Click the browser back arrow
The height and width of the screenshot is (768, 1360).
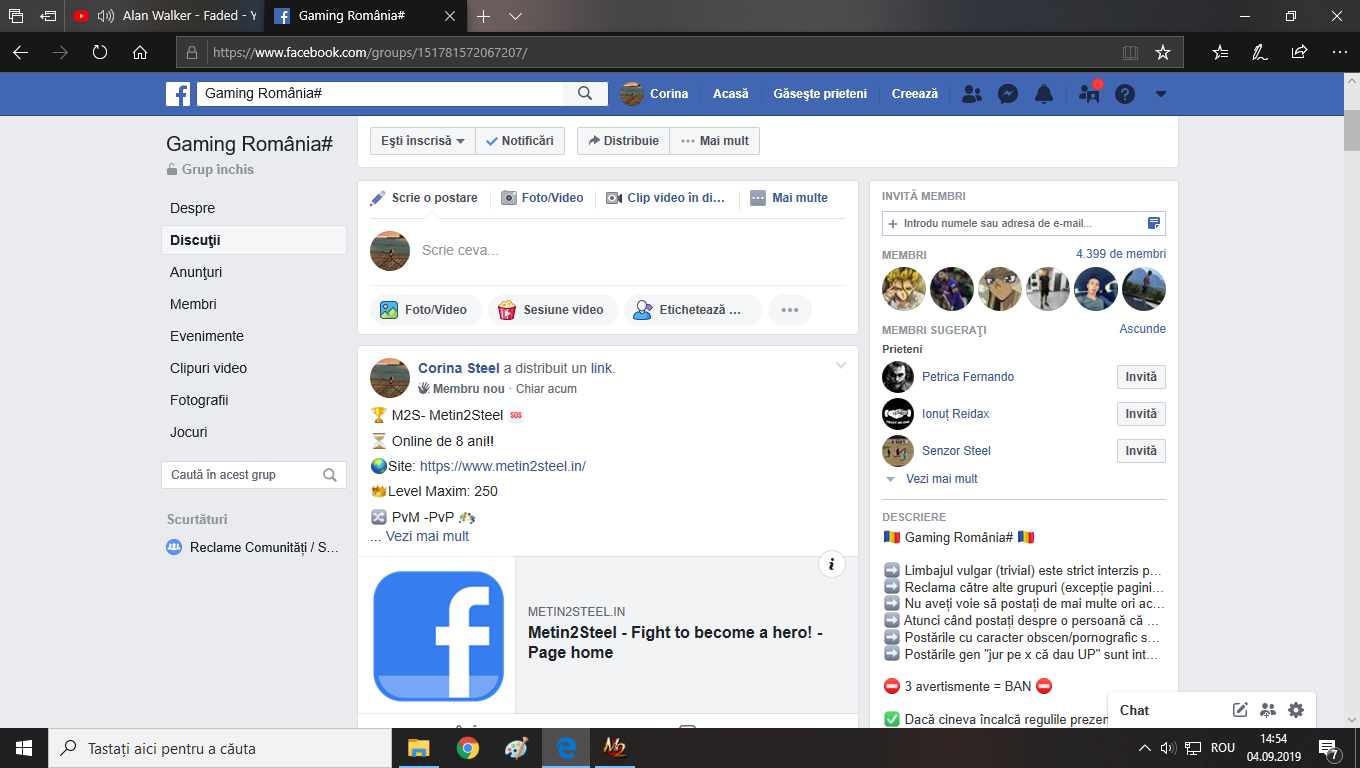tap(20, 52)
